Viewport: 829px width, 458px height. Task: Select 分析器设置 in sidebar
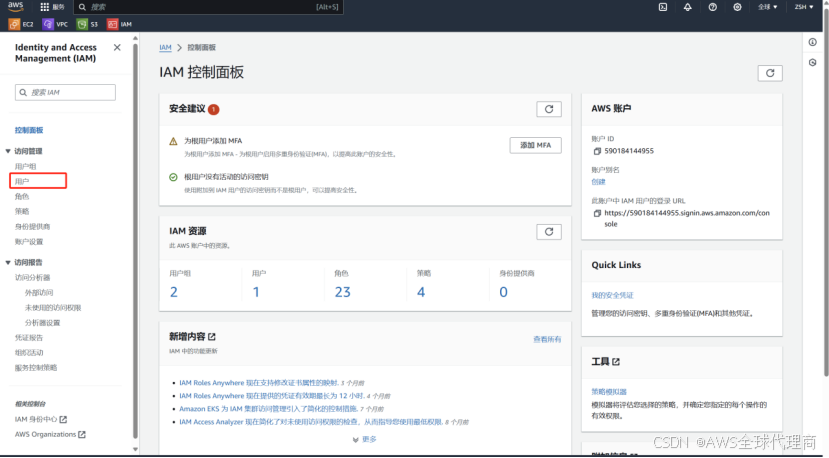click(x=42, y=323)
